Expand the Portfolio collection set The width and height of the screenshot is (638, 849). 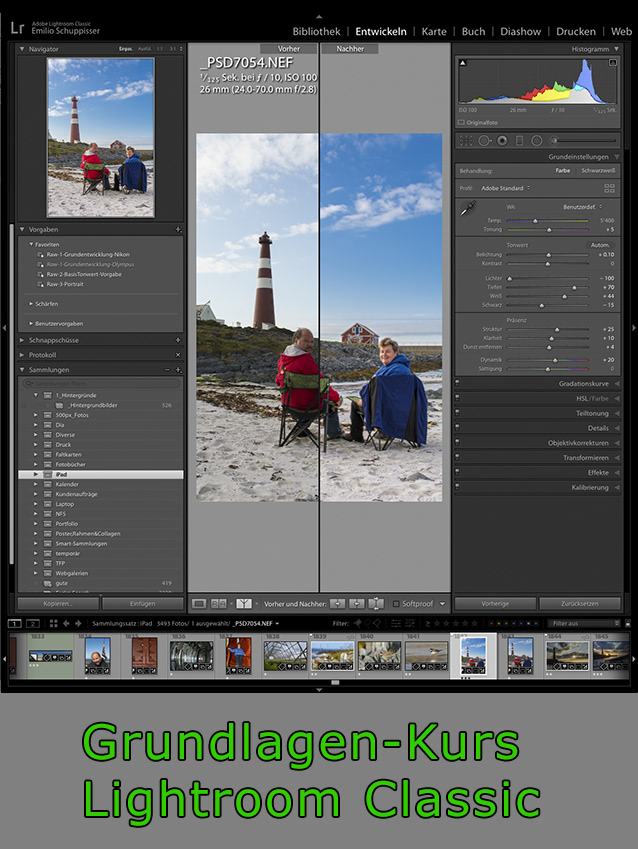(x=36, y=524)
